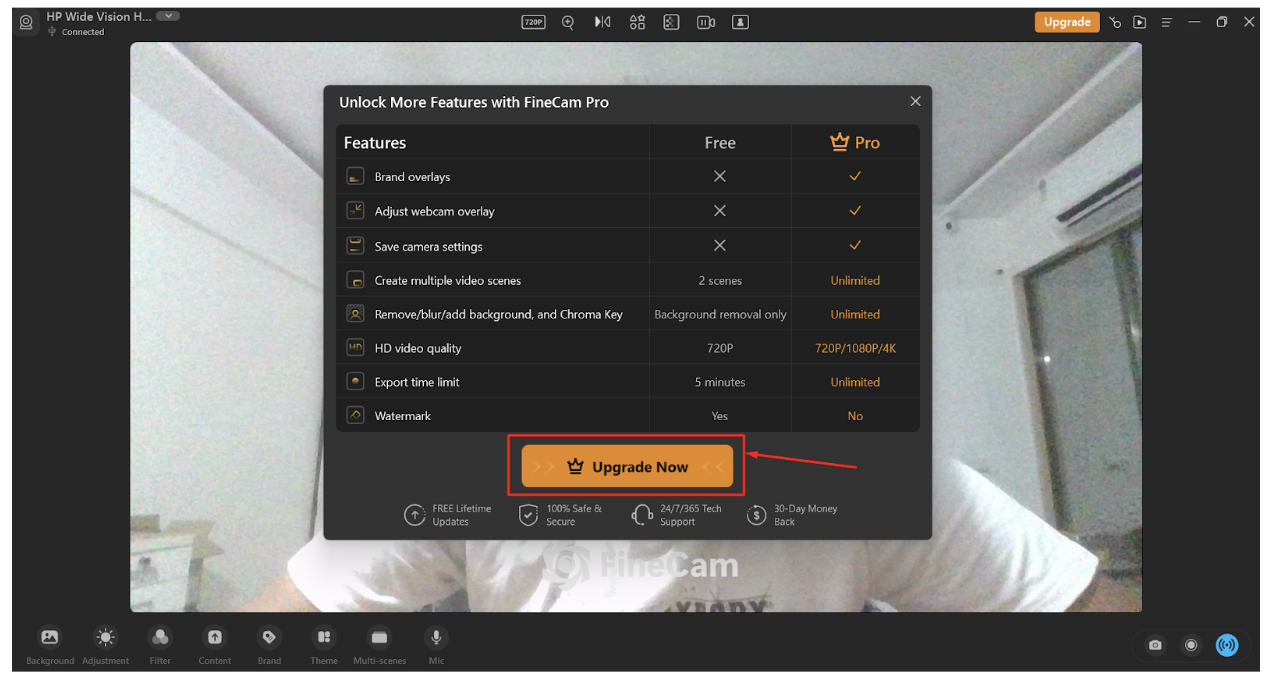Start recording with the record icon

click(x=1190, y=645)
